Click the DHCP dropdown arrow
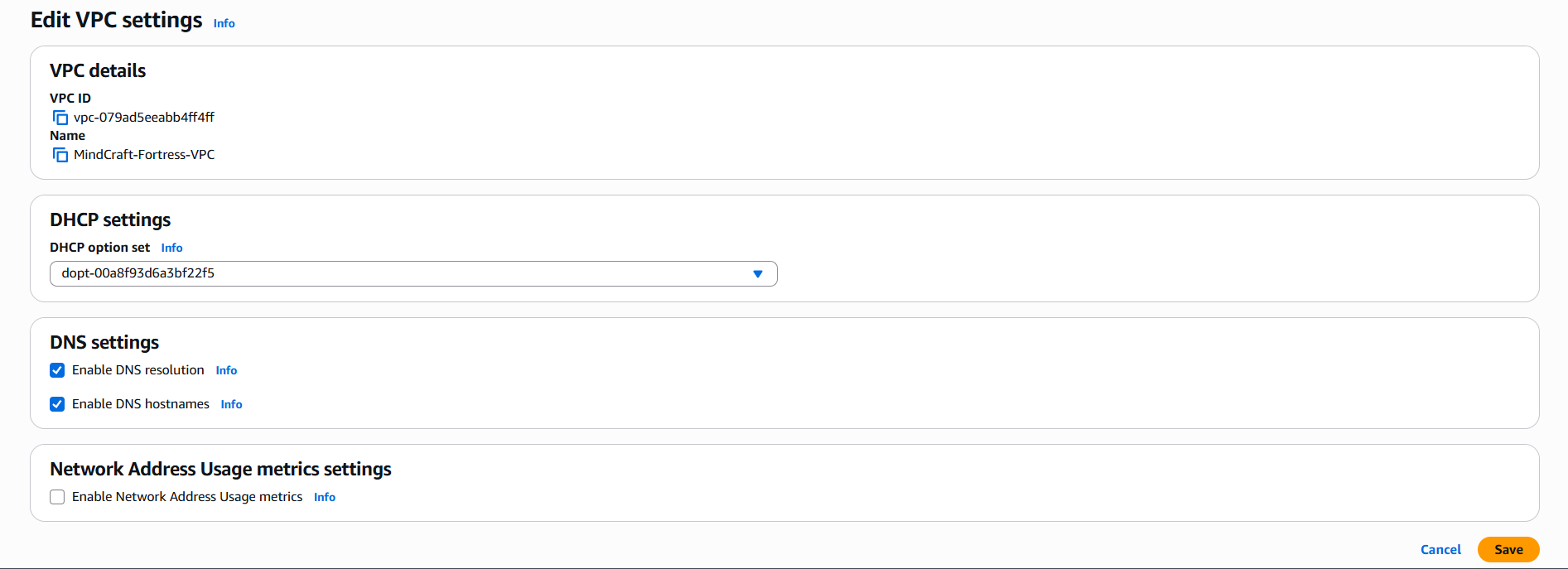The image size is (1568, 569). pyautogui.click(x=757, y=274)
